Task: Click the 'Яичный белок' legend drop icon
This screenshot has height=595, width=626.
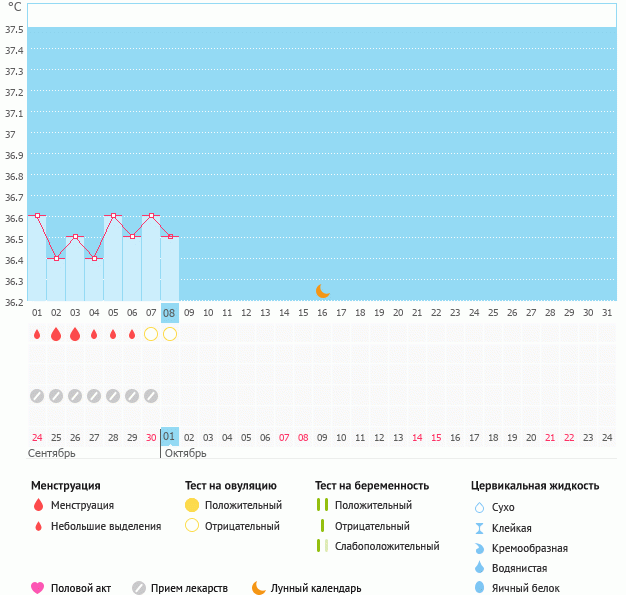Action: point(479,588)
